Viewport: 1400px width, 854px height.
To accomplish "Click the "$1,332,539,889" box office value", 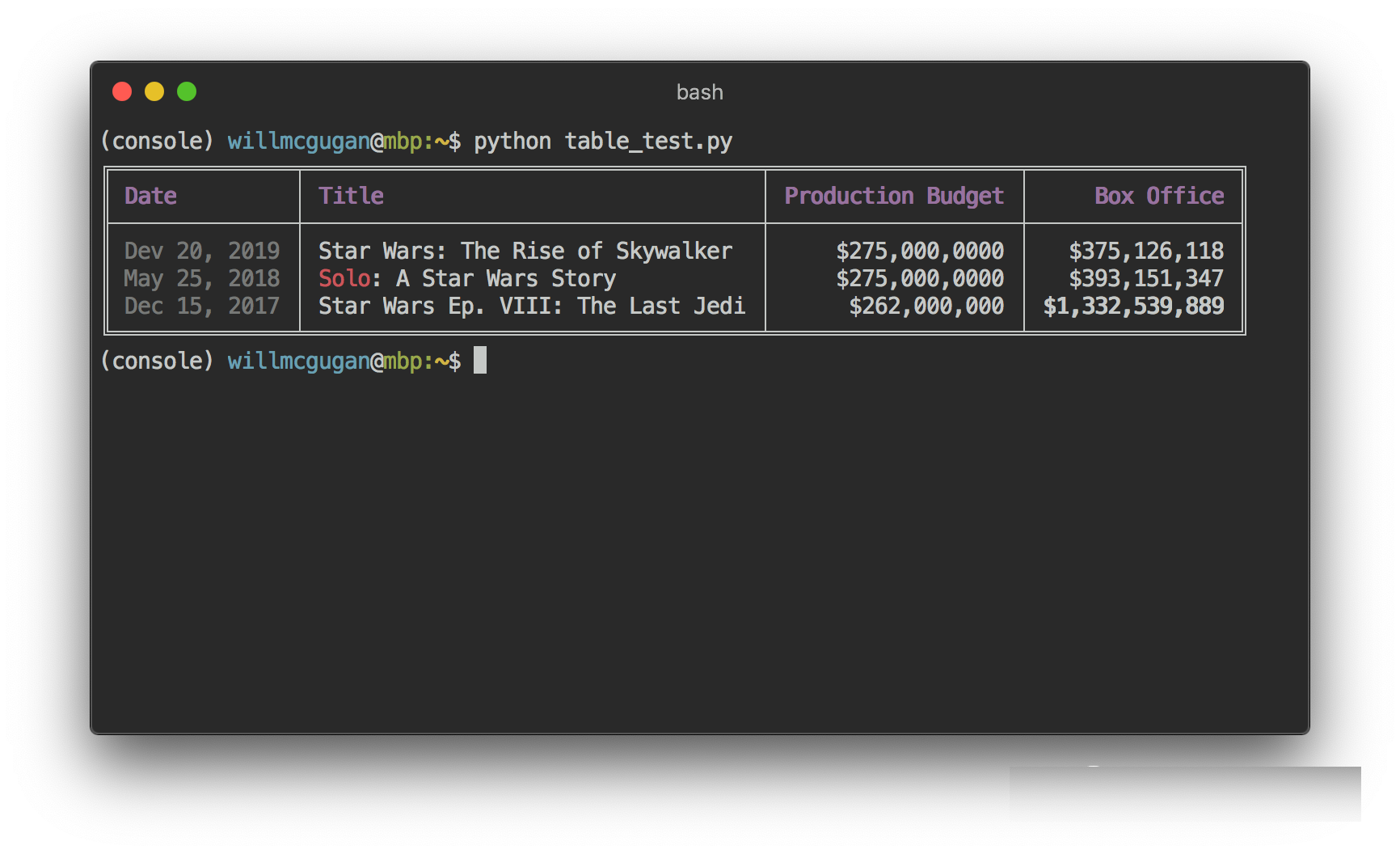I will (1133, 306).
